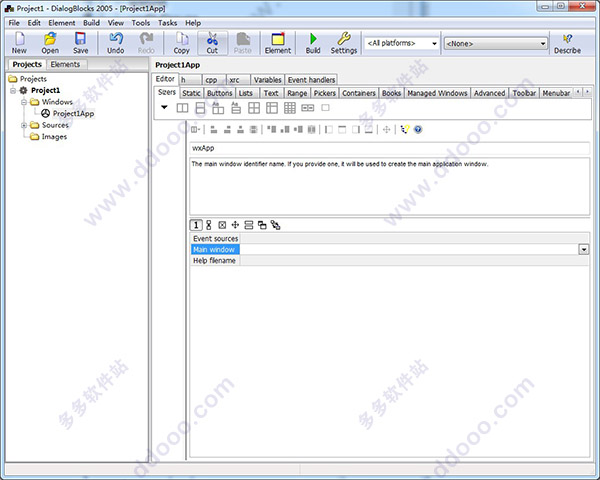Open the sizer layout dropdown in alignment toolbar
The image size is (600, 480).
click(x=196, y=129)
